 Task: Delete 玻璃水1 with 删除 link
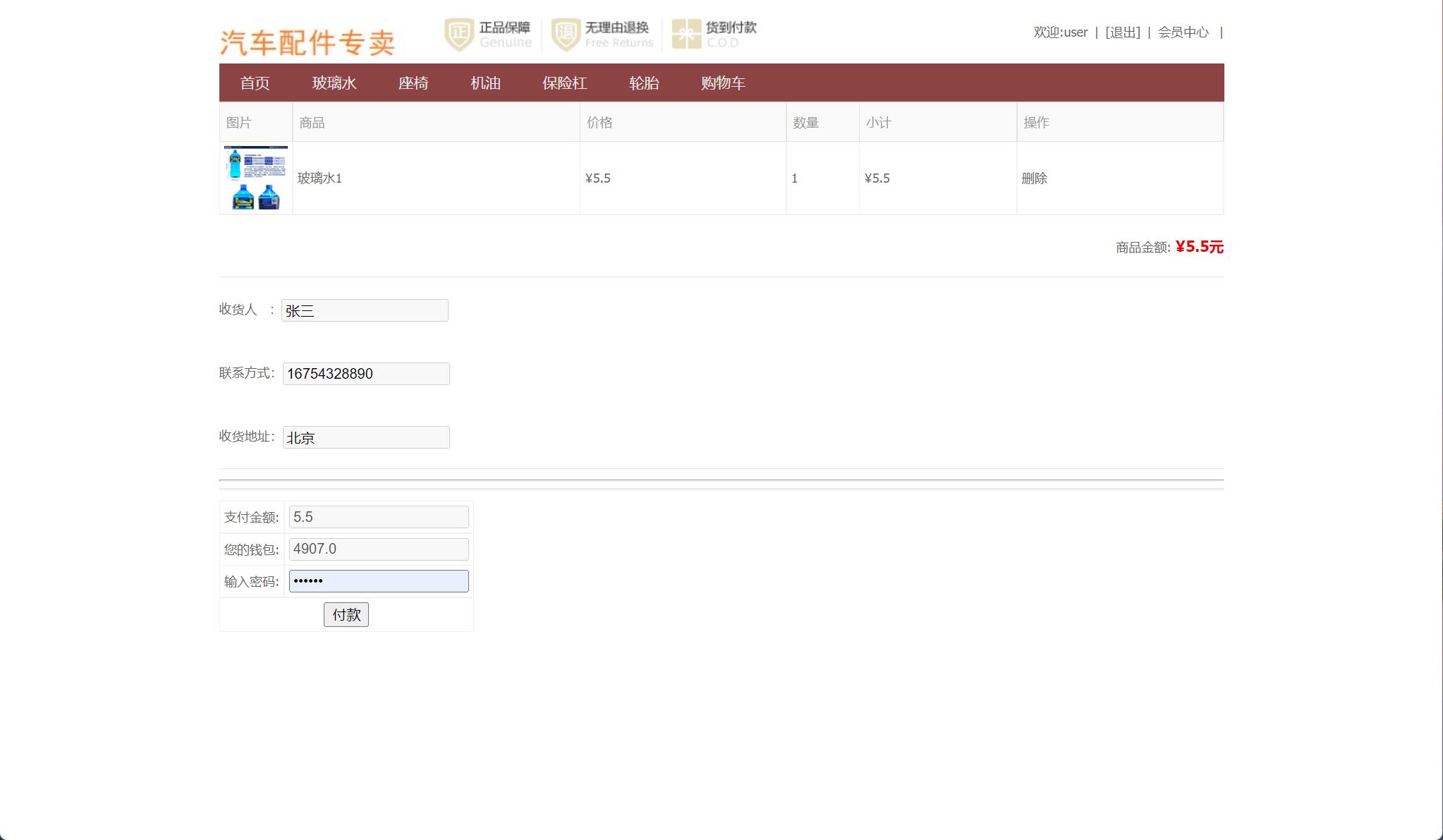coord(1034,178)
